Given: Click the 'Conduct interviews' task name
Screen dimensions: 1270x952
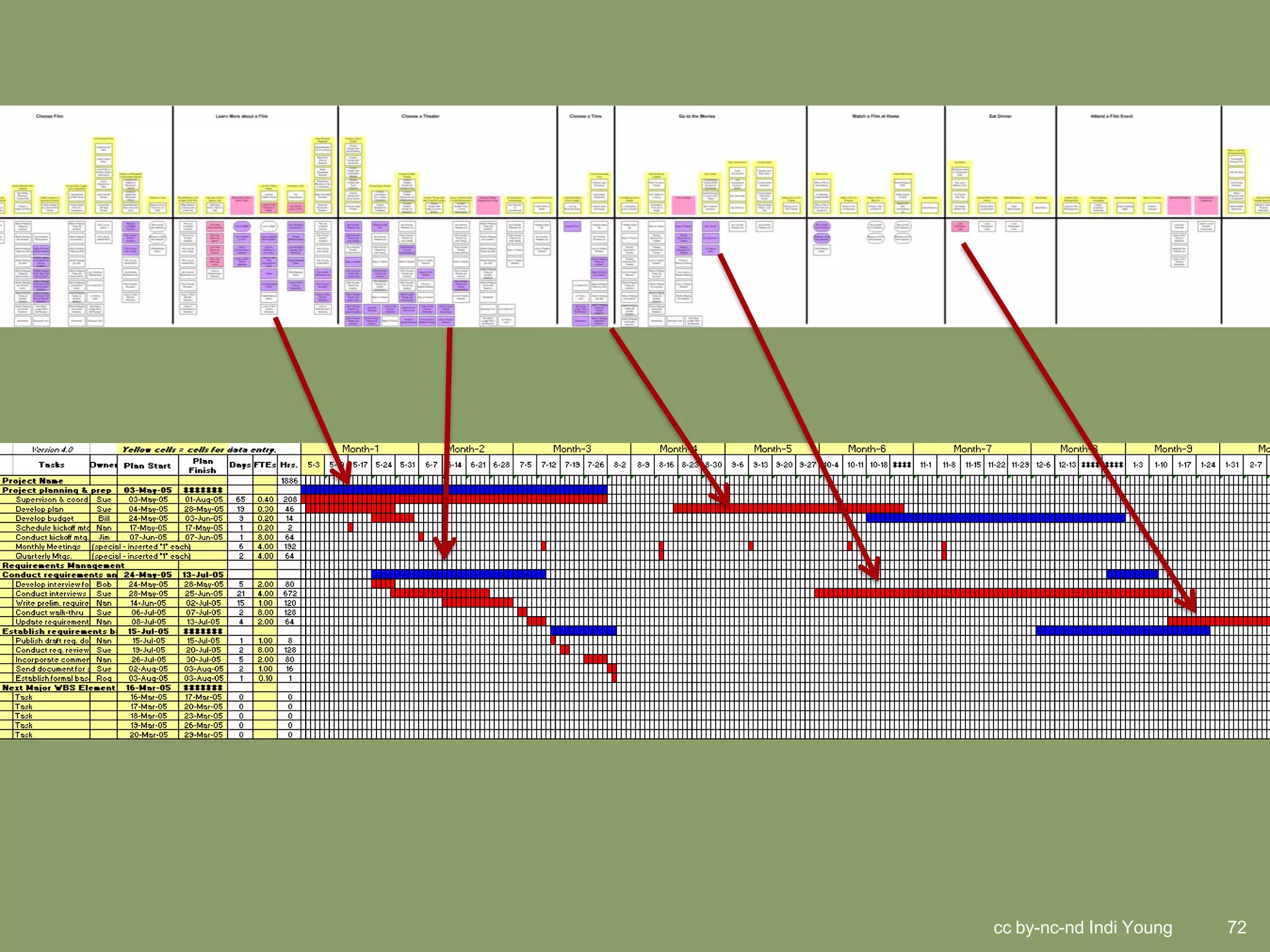Looking at the screenshot, I should 51,593.
